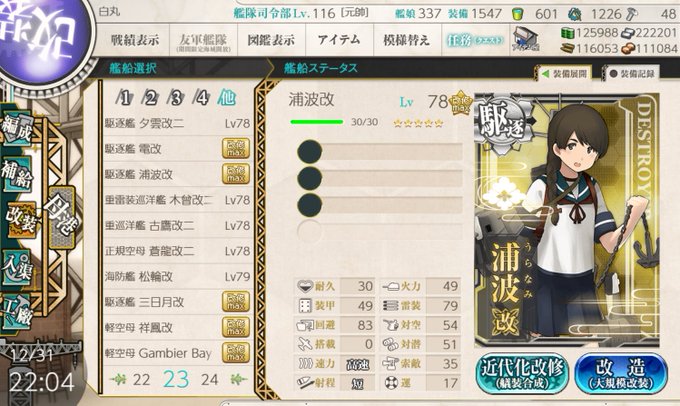Open the 任務 quest menu
680x406 pixels.
point(475,40)
